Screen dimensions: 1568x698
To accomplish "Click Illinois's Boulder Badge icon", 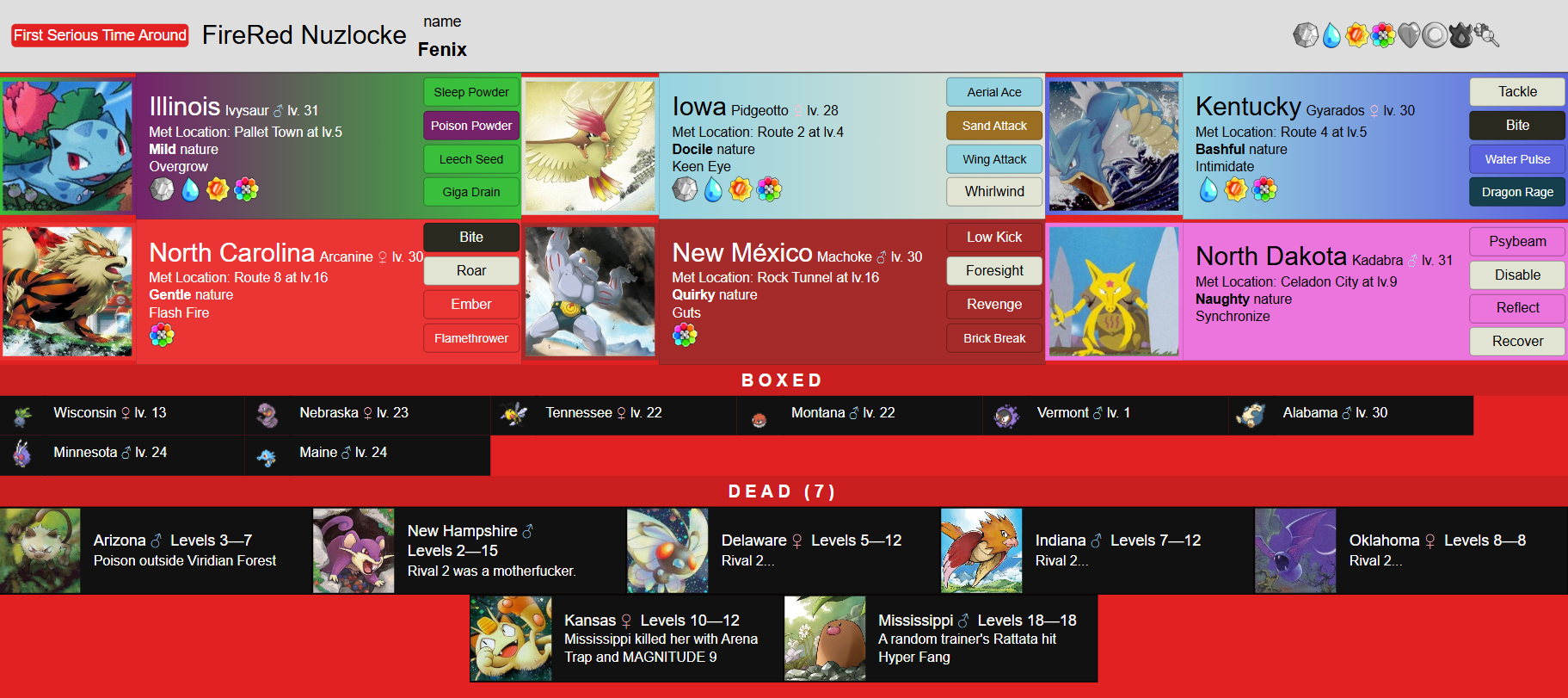I will click(162, 189).
